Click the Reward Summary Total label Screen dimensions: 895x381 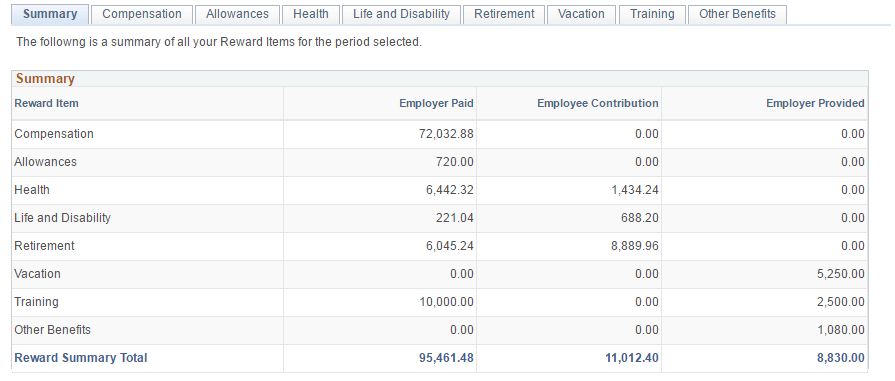(80, 358)
